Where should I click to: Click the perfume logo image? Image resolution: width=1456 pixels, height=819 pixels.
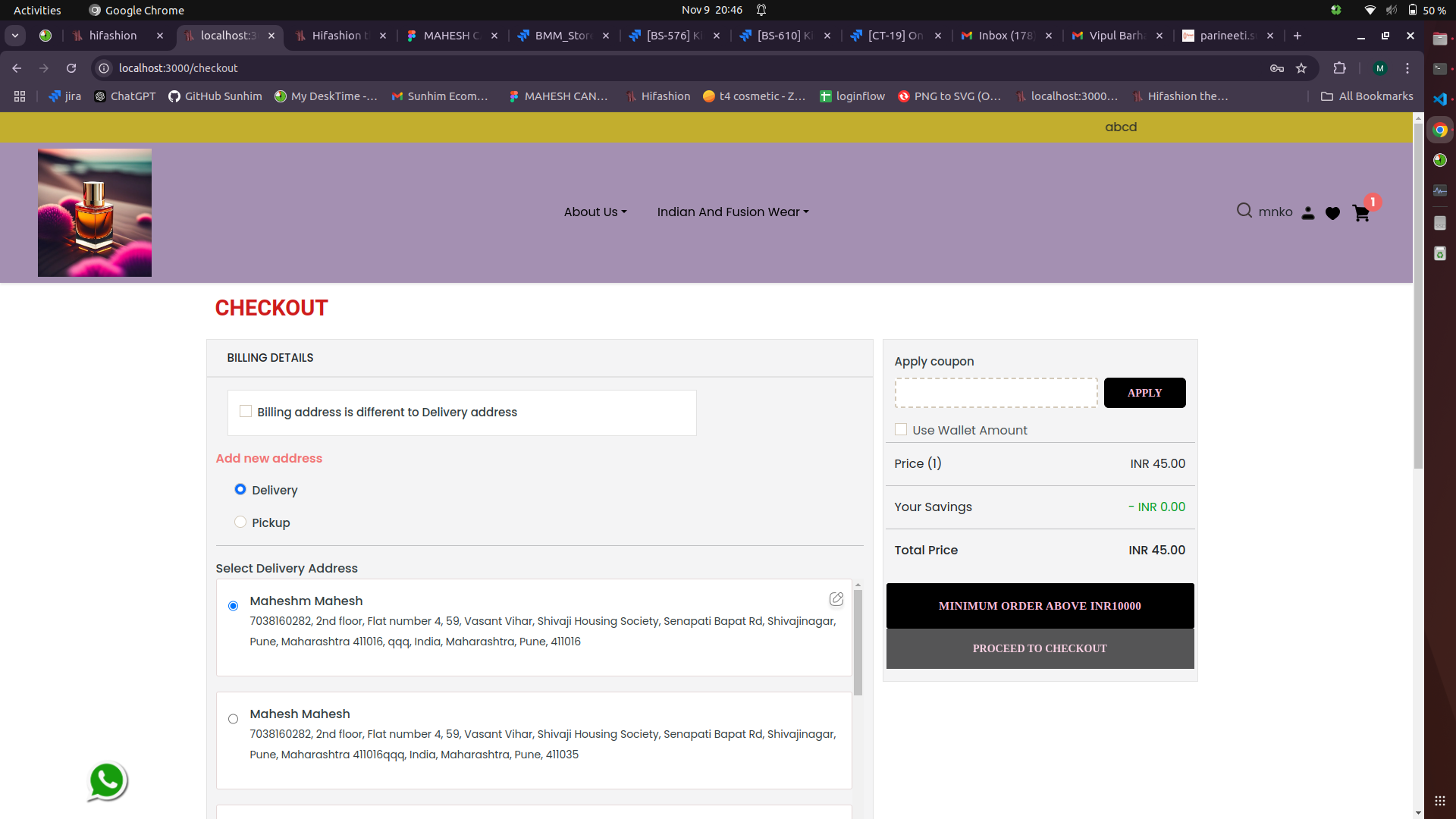pyautogui.click(x=95, y=212)
